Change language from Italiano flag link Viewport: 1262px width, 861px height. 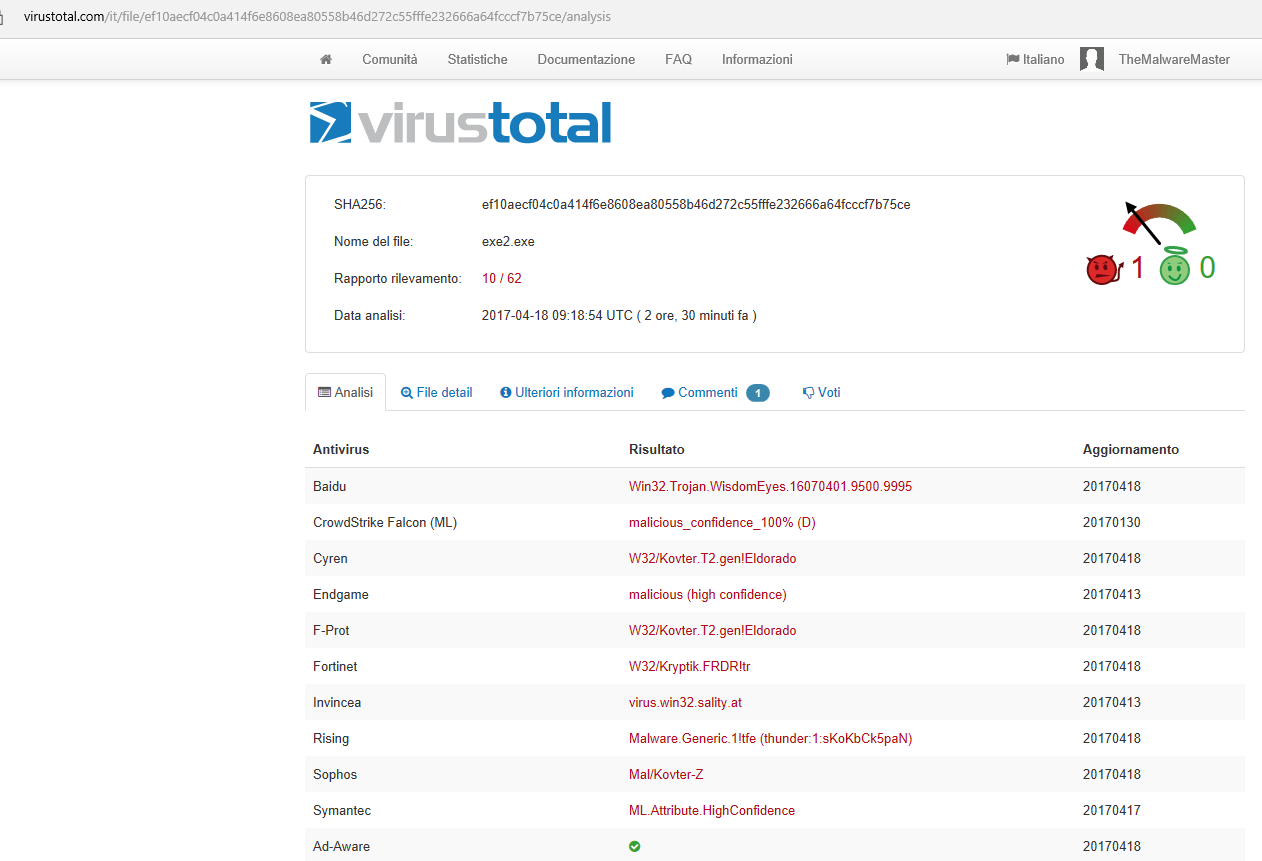tap(1035, 59)
